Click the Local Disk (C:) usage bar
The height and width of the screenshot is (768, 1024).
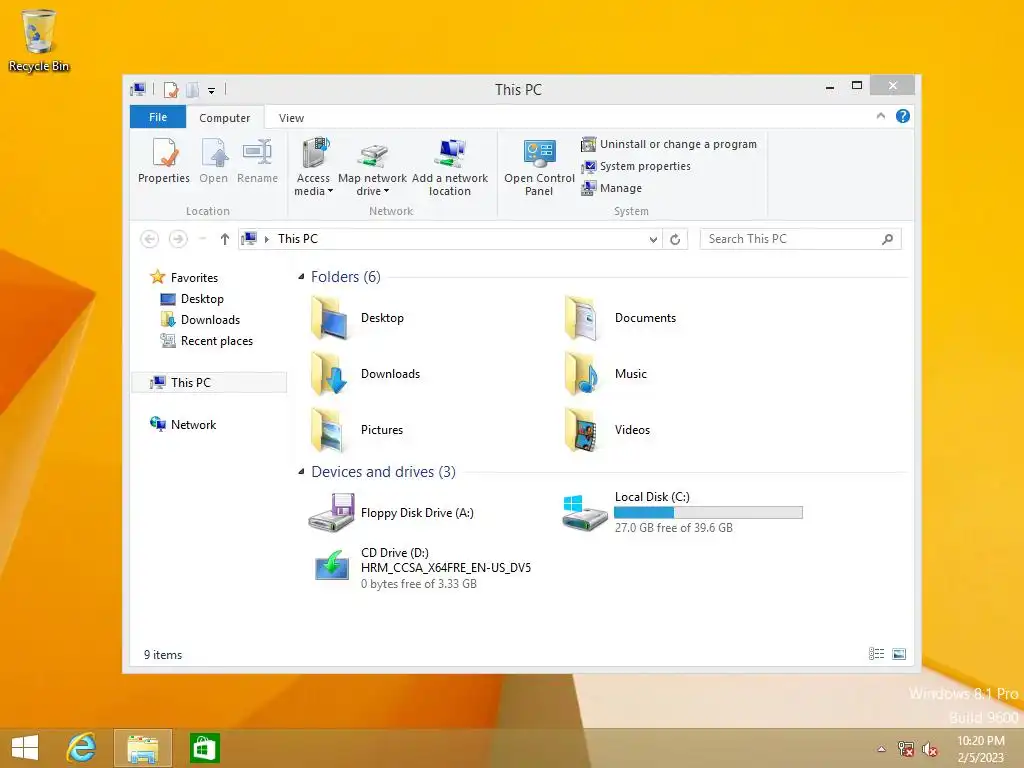click(x=709, y=513)
